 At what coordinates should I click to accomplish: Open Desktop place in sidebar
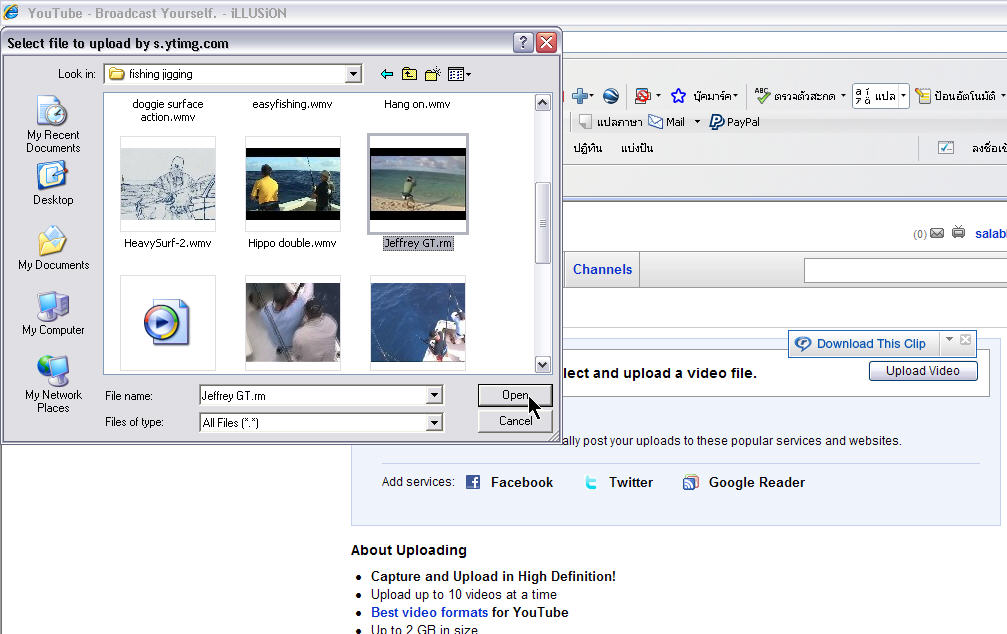tap(53, 184)
